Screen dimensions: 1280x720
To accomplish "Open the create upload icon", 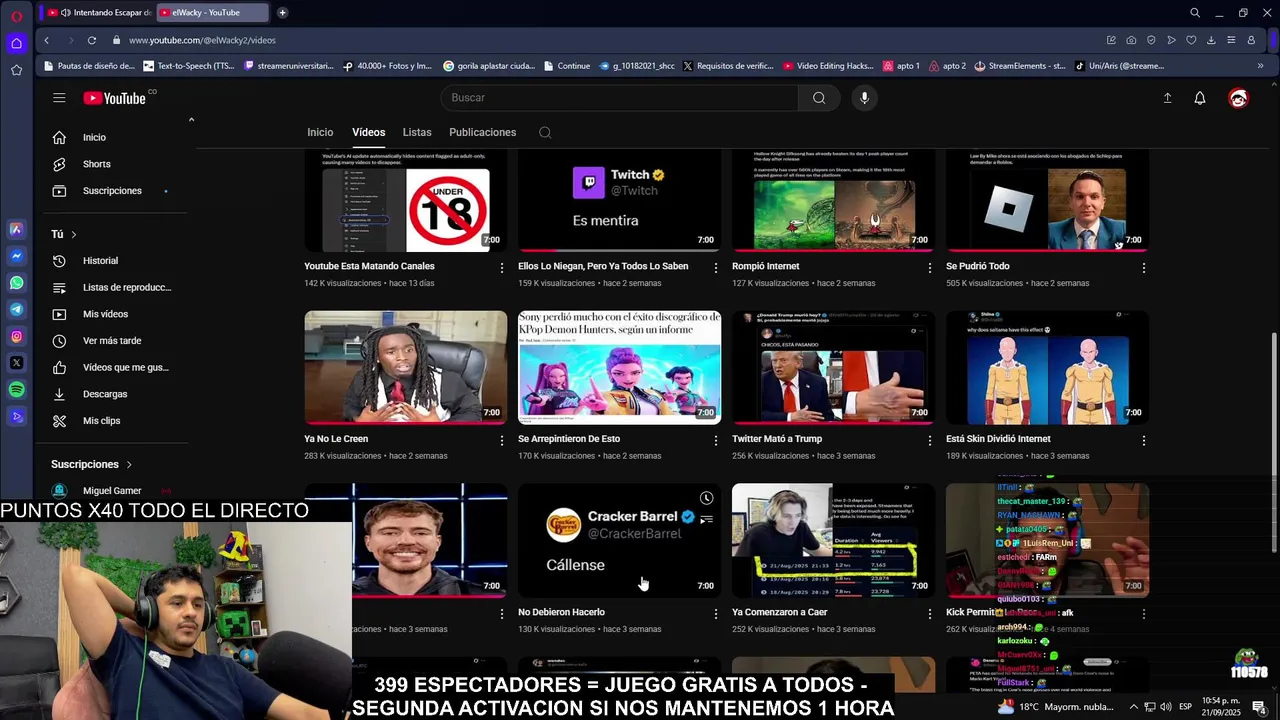I will (x=1167, y=98).
